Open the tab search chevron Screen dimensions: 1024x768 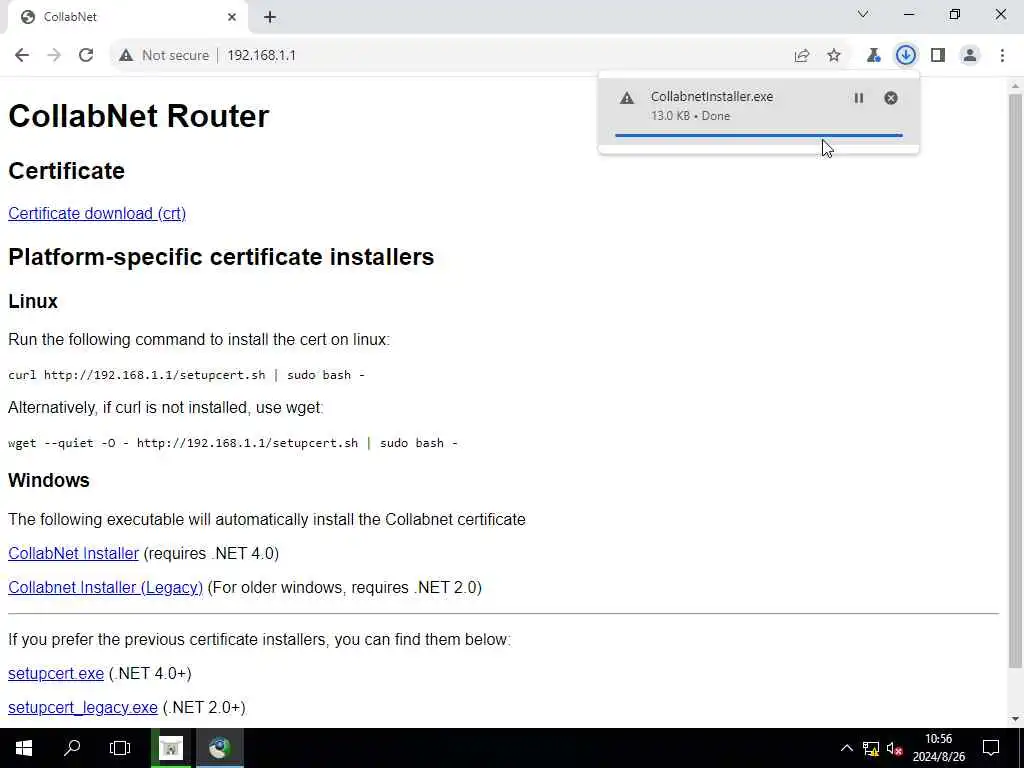863,14
